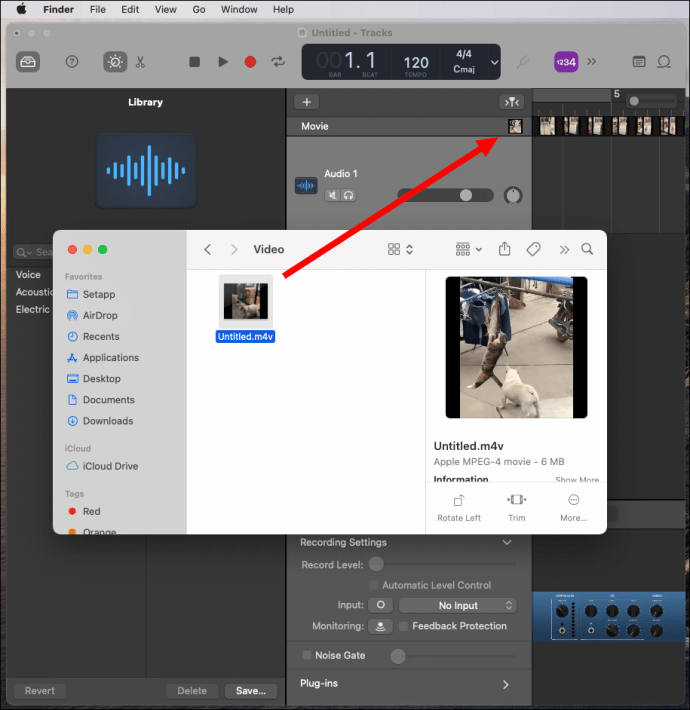Open the GarageBand Library button
This screenshot has height=710, width=690.
point(28,62)
